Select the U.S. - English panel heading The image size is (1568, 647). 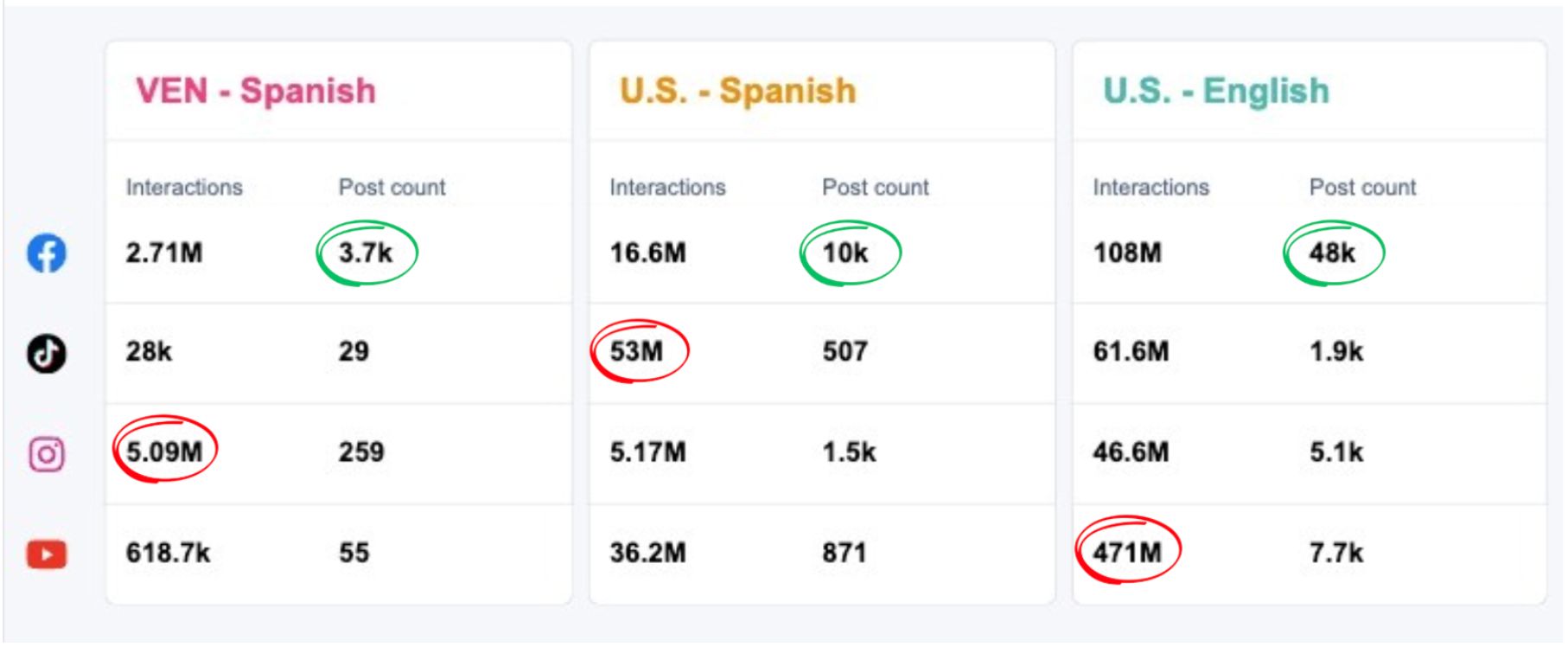point(1215,91)
